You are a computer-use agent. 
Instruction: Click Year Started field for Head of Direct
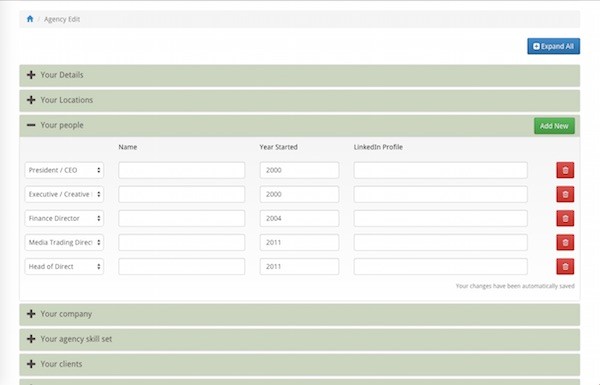click(299, 267)
